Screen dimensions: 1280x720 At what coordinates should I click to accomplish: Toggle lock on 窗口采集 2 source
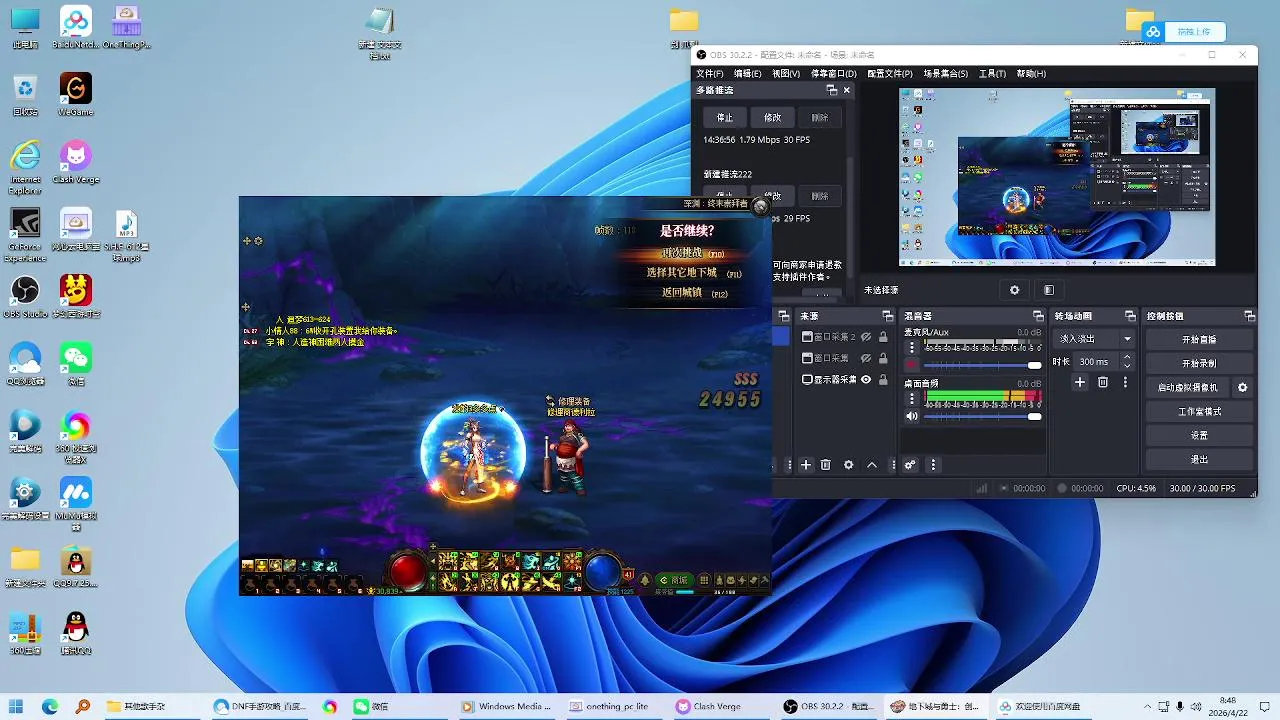[x=883, y=337]
